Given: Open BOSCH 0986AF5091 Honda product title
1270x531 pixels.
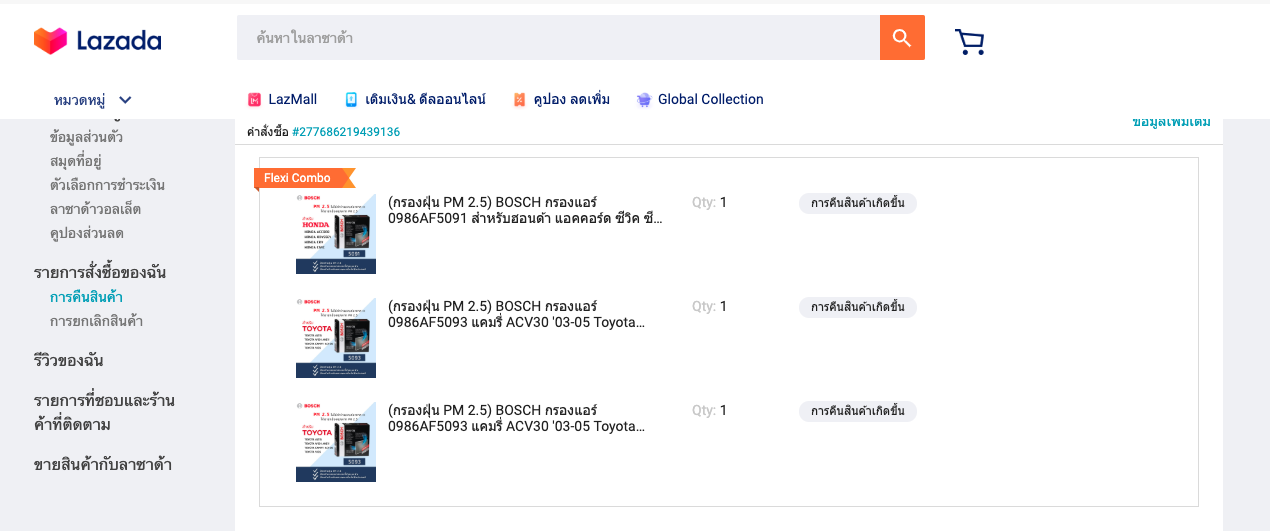Looking at the screenshot, I should [526, 210].
